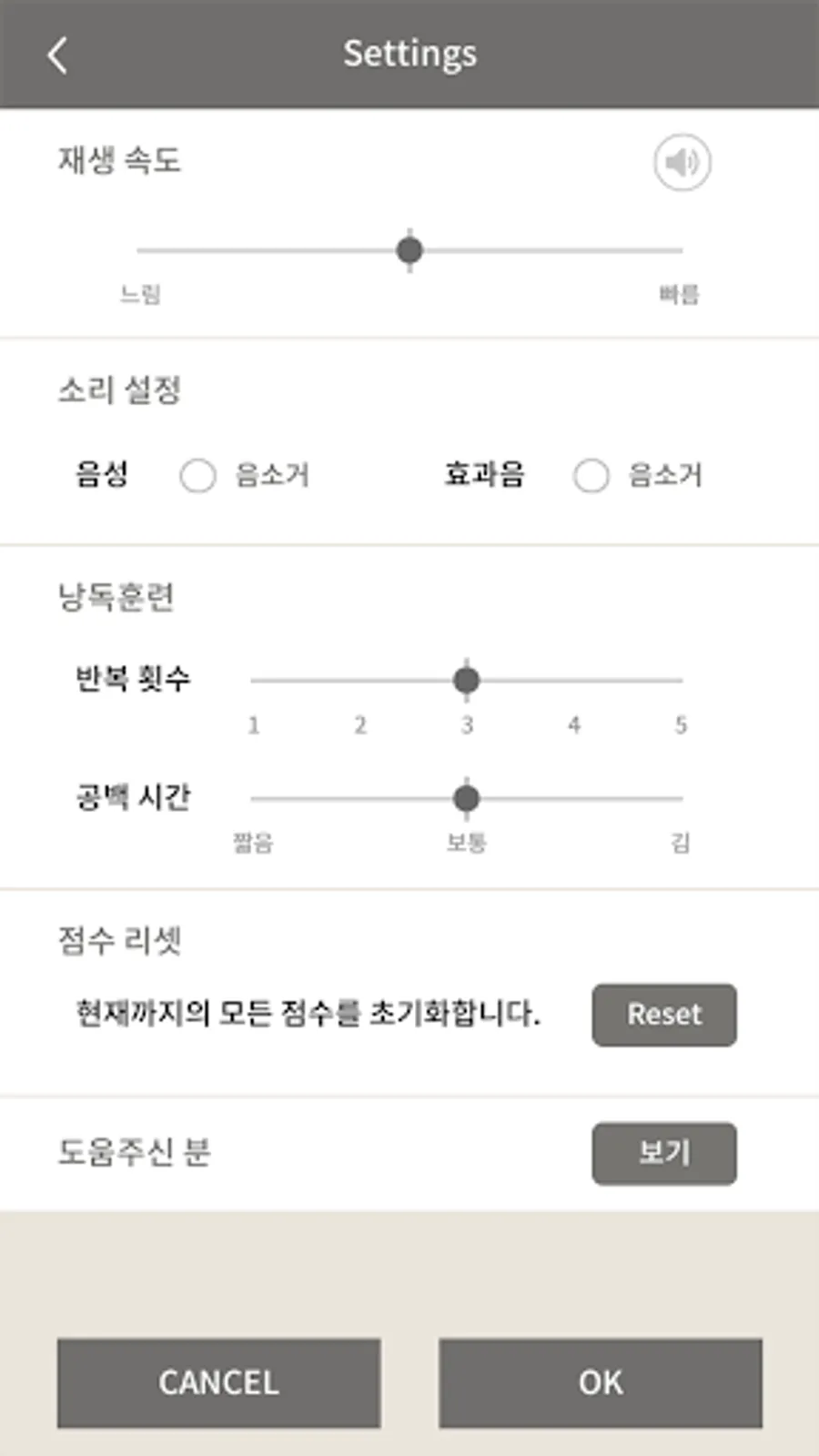Image resolution: width=819 pixels, height=1456 pixels.
Task: Click the playback speed slider handle
Action: (x=409, y=250)
